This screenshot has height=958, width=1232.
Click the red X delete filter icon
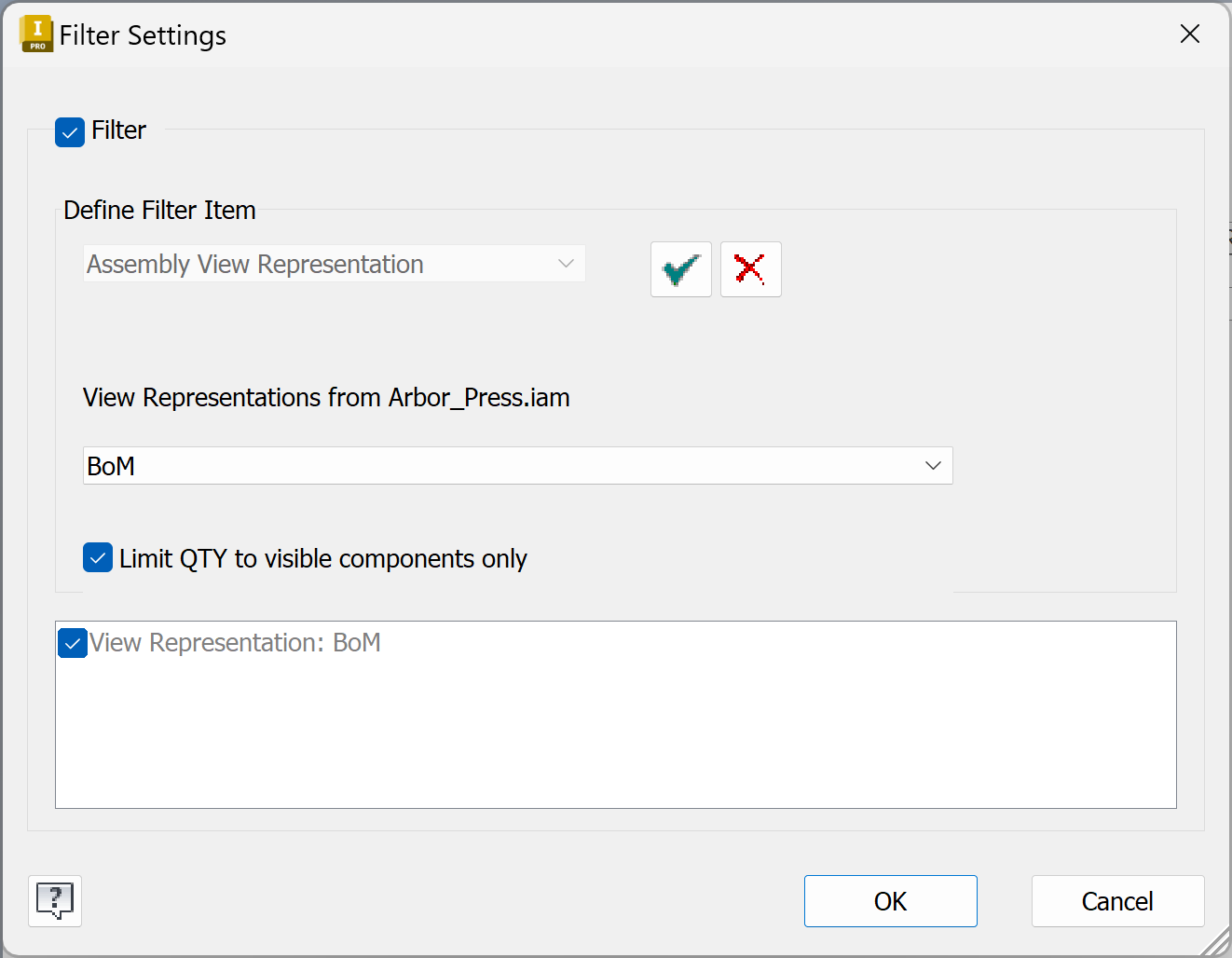point(750,269)
